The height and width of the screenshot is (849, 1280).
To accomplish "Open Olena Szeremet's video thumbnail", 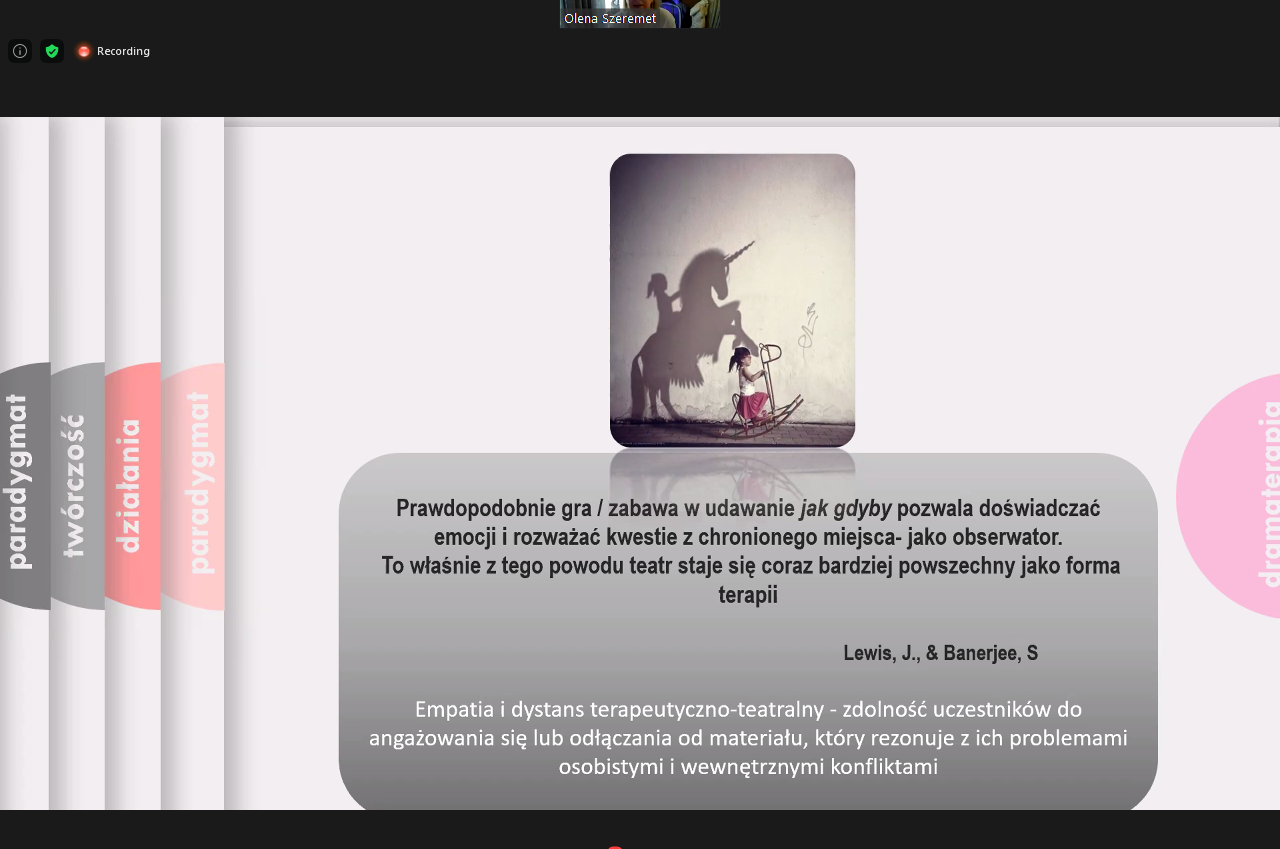I will point(640,13).
